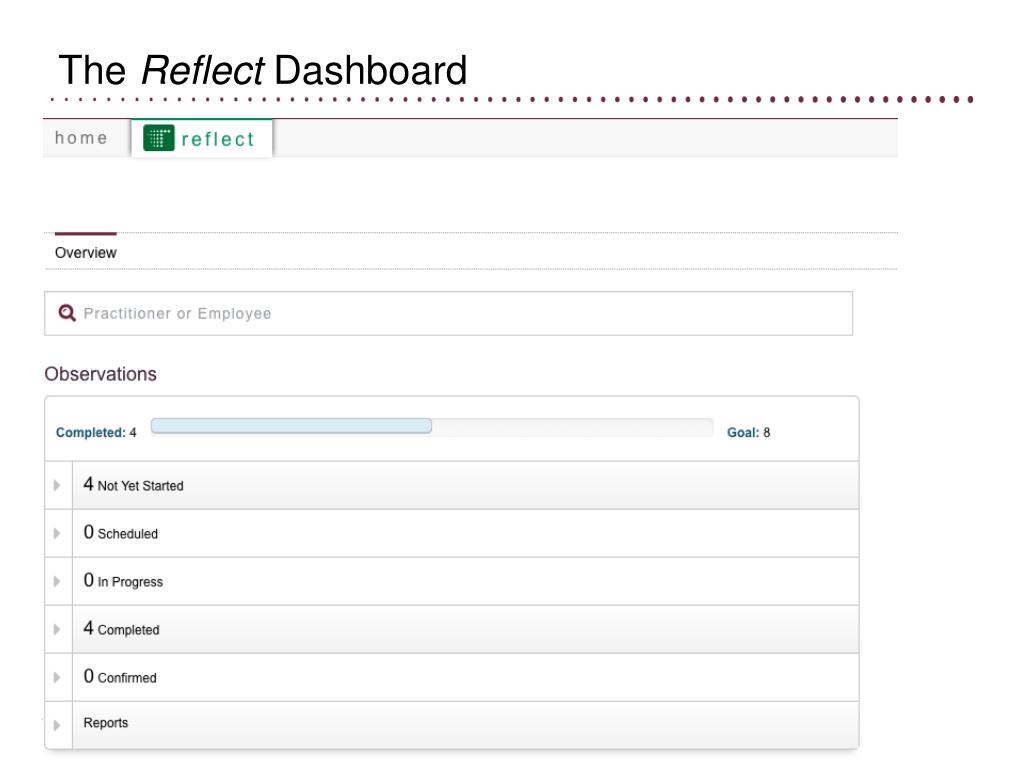Viewport: 1024px width, 768px height.
Task: Select the reflect tab label
Action: pos(218,139)
